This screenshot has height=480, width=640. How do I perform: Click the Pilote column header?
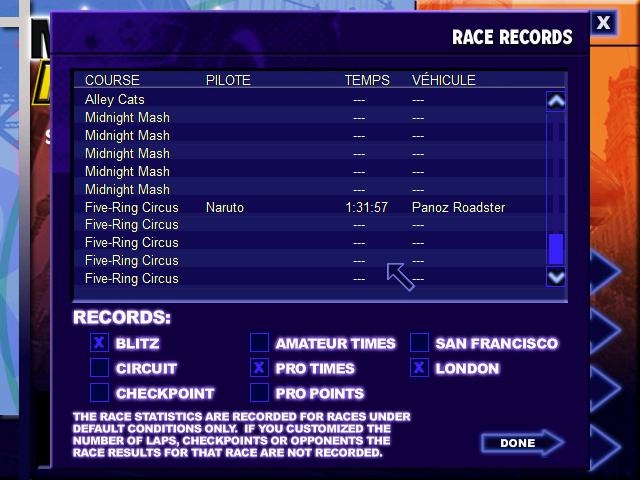pyautogui.click(x=228, y=80)
